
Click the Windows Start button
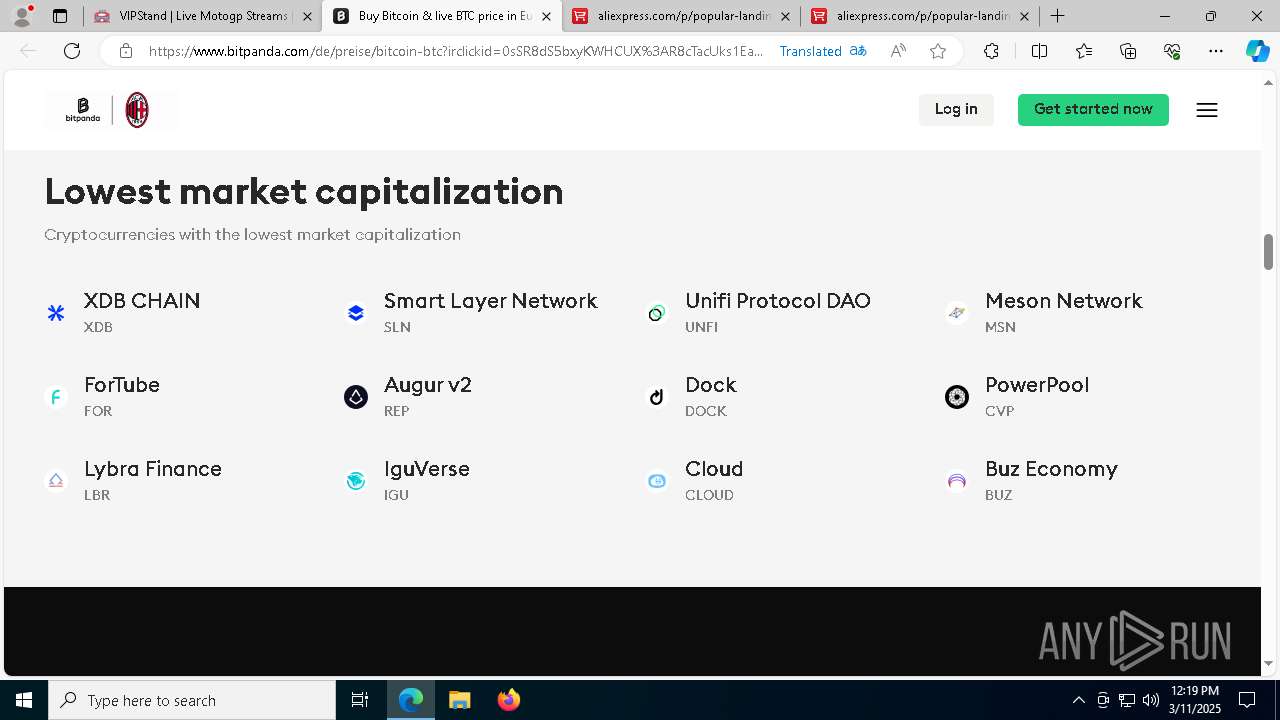[x=24, y=700]
